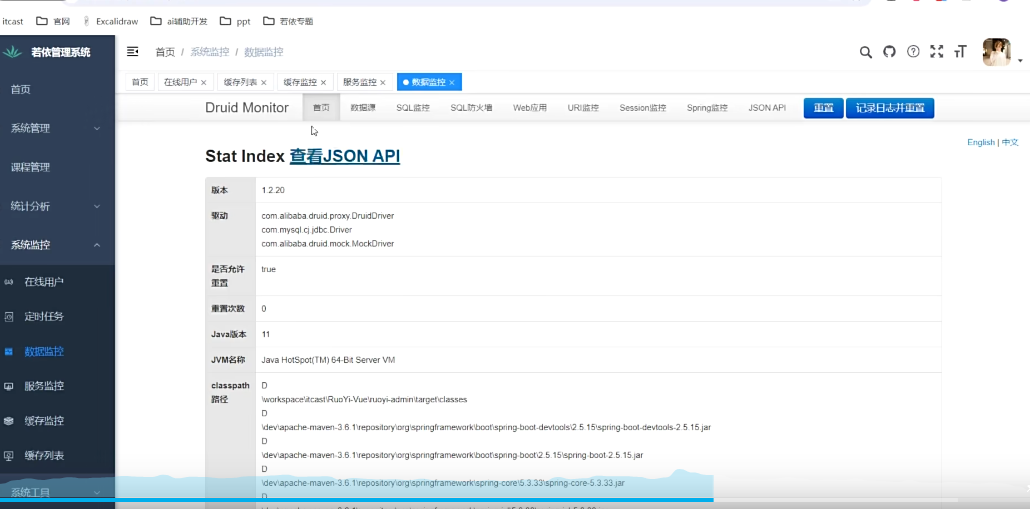The image size is (1030, 509).
Task: Click the 在线用户 sidebar icon
Action: click(x=9, y=282)
